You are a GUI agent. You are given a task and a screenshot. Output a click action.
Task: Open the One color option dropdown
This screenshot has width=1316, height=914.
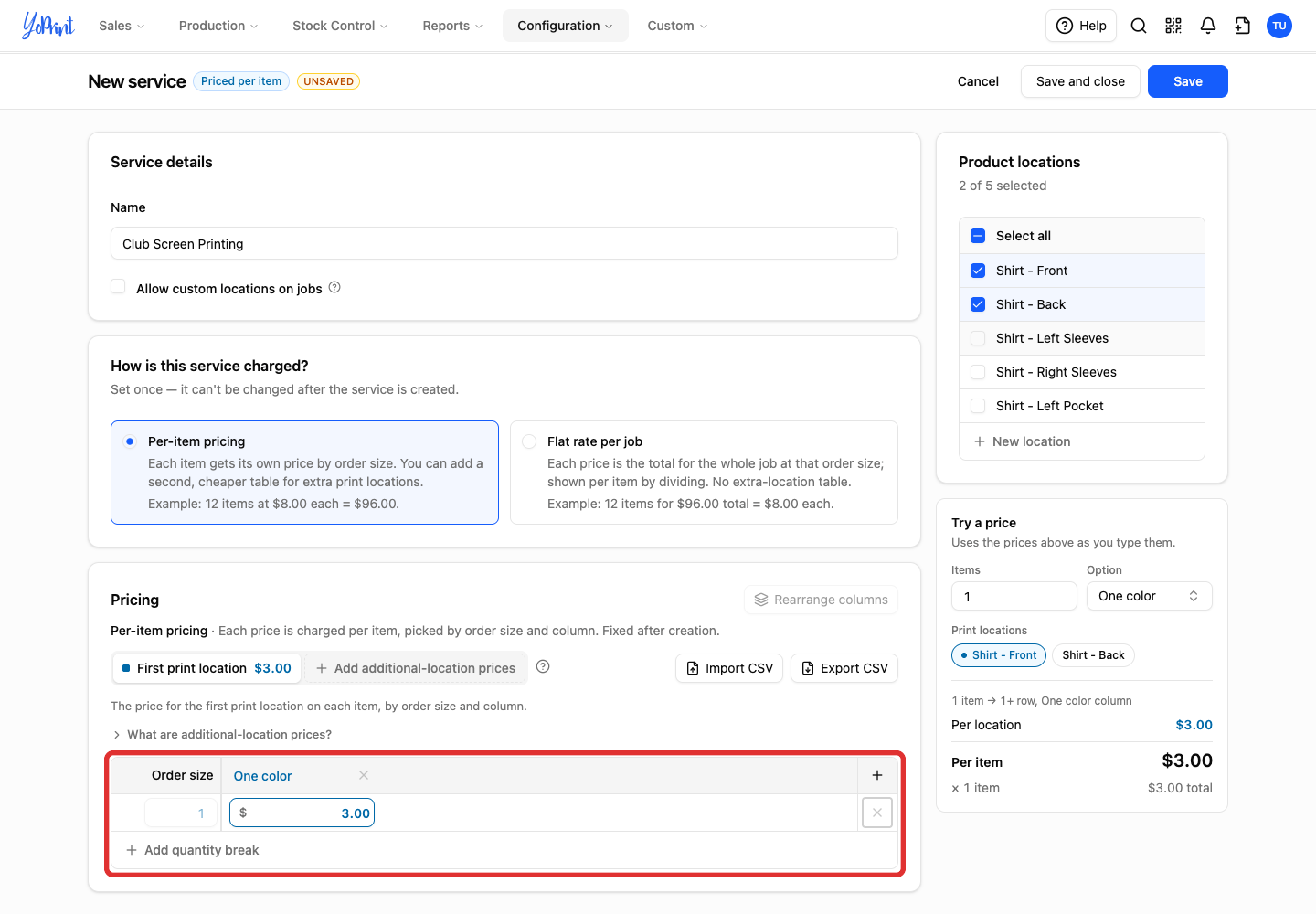pyautogui.click(x=1150, y=596)
